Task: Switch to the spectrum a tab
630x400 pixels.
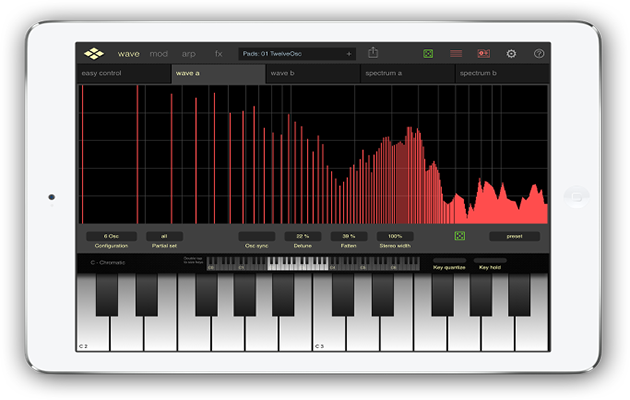Action: (x=406, y=73)
